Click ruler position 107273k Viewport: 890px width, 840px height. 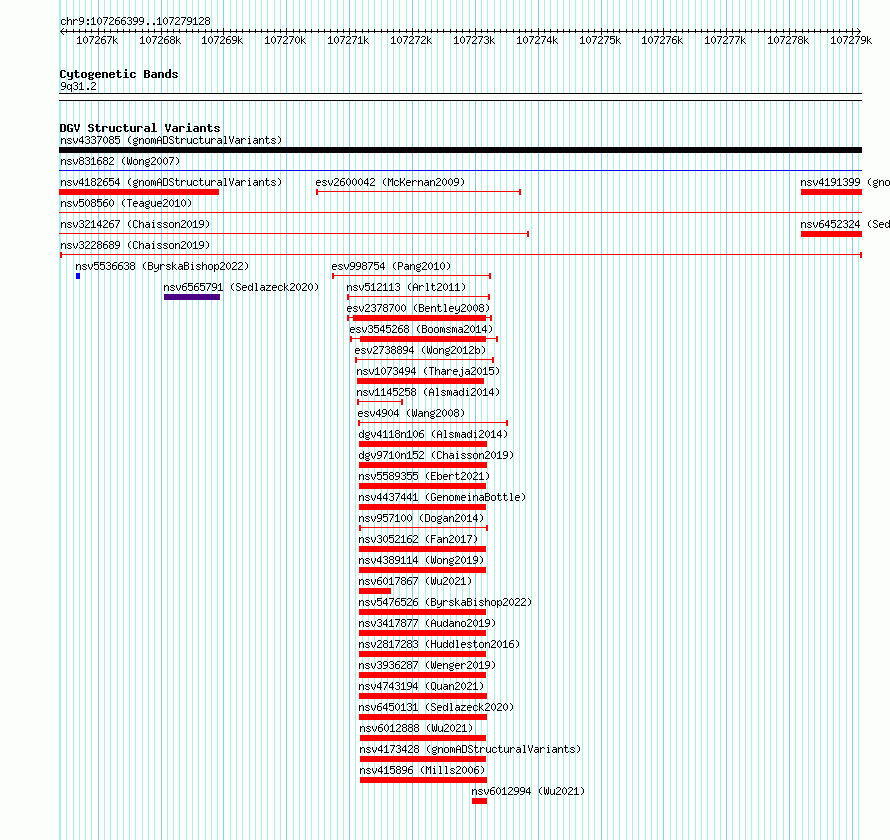474,40
